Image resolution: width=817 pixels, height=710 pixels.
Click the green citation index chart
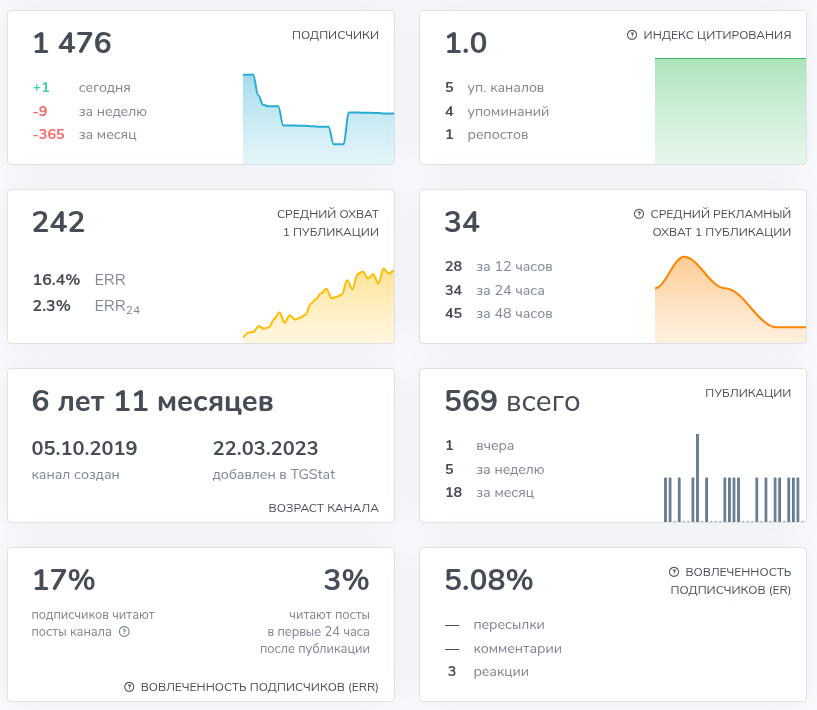[x=731, y=111]
